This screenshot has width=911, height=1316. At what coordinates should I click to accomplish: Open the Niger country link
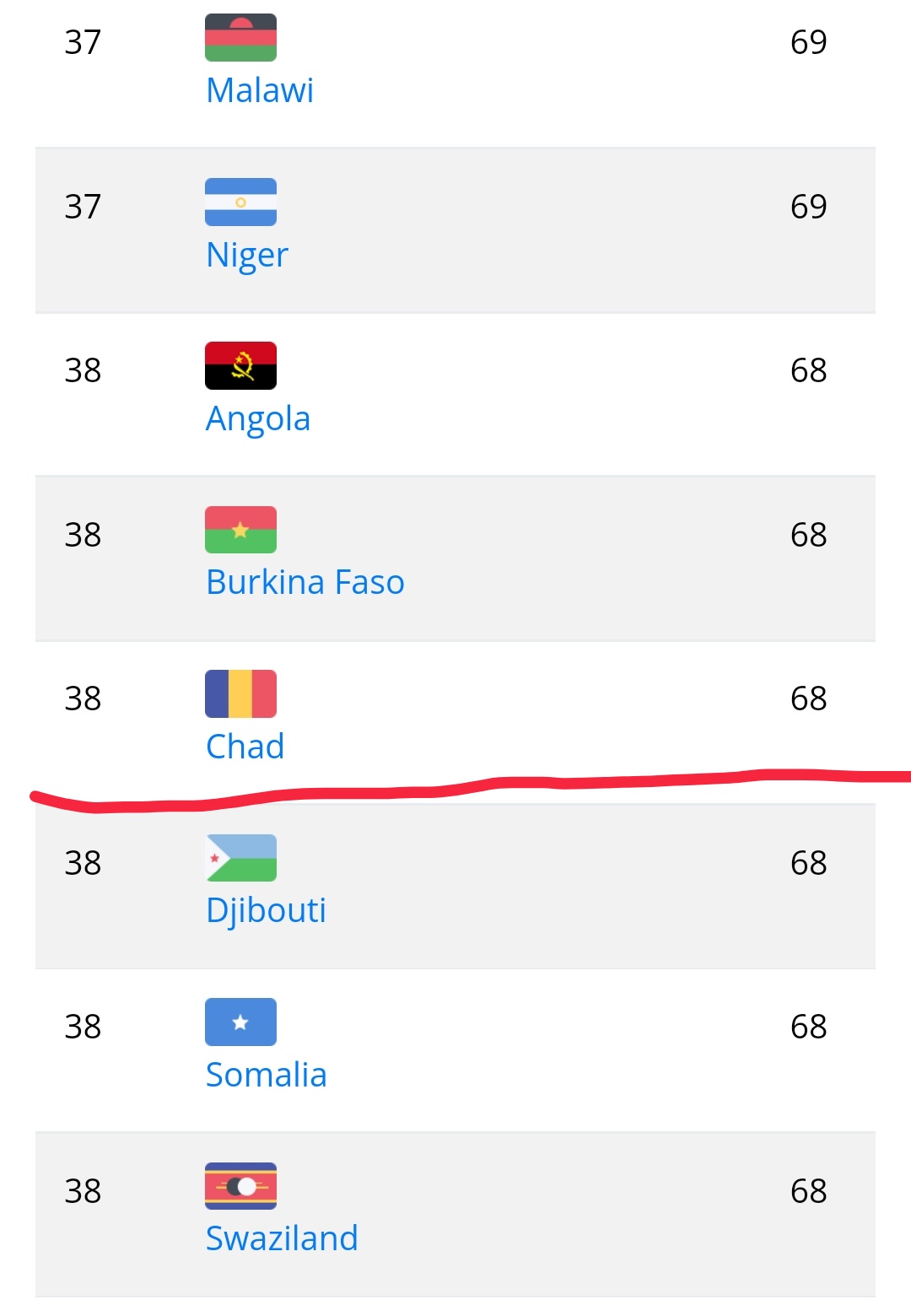point(247,255)
